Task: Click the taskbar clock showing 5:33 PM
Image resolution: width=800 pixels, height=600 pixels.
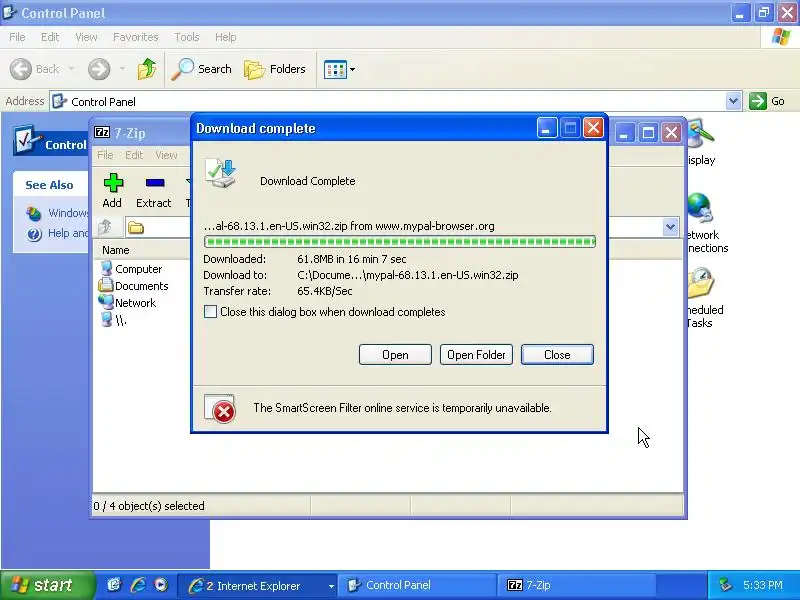Action: pos(762,585)
